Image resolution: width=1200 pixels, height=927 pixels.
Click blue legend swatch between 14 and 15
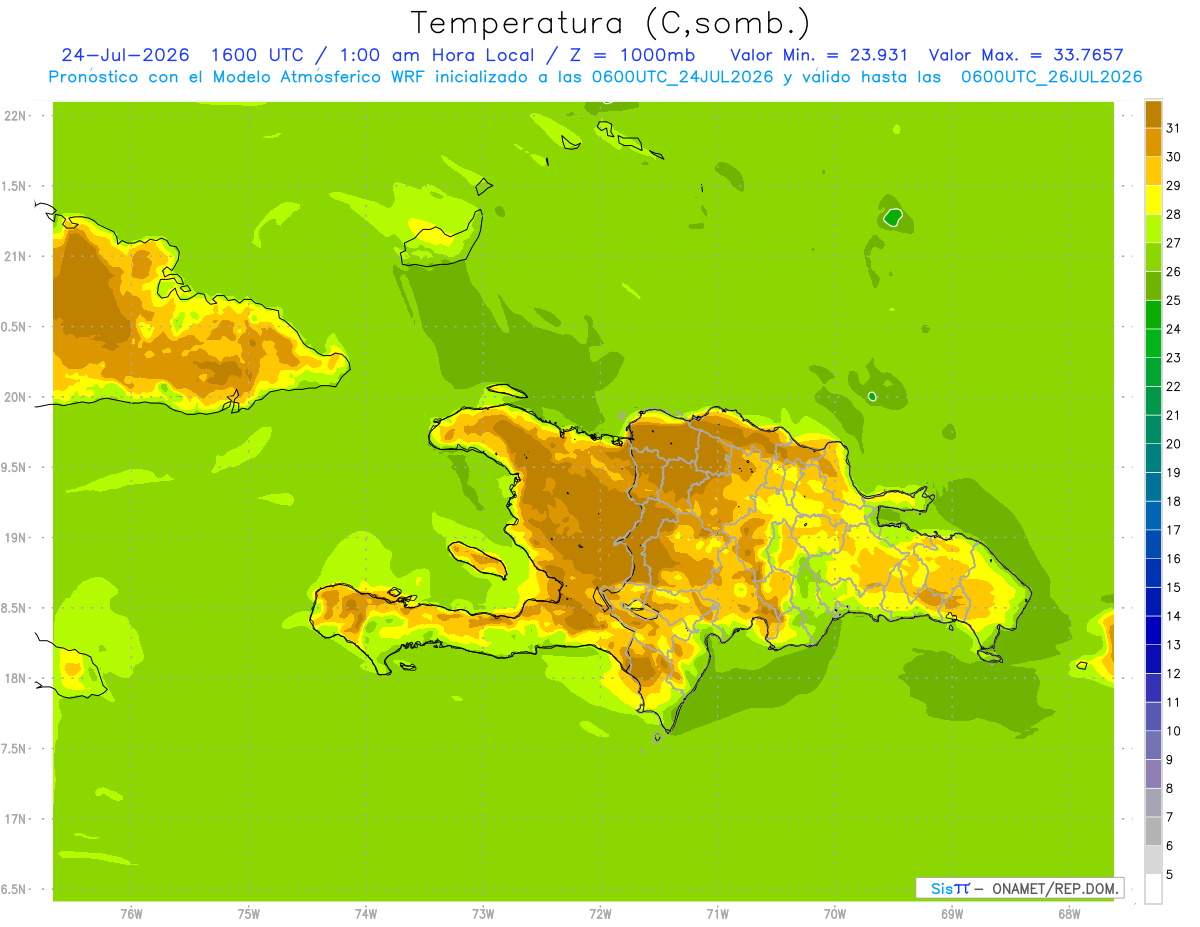tap(1153, 602)
